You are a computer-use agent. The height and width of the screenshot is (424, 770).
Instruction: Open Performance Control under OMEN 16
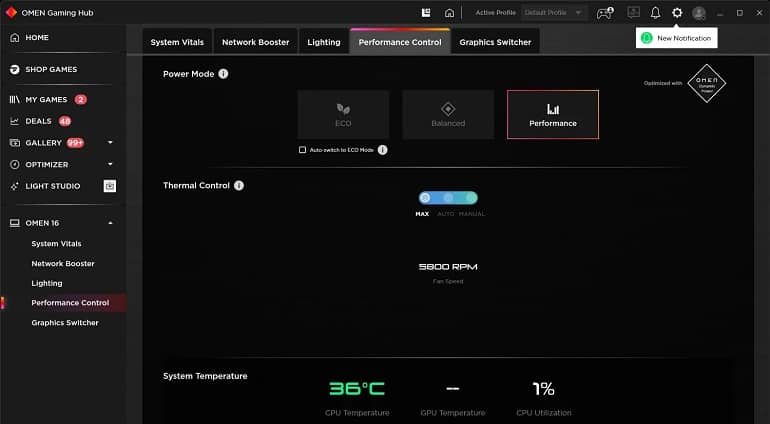(x=70, y=303)
